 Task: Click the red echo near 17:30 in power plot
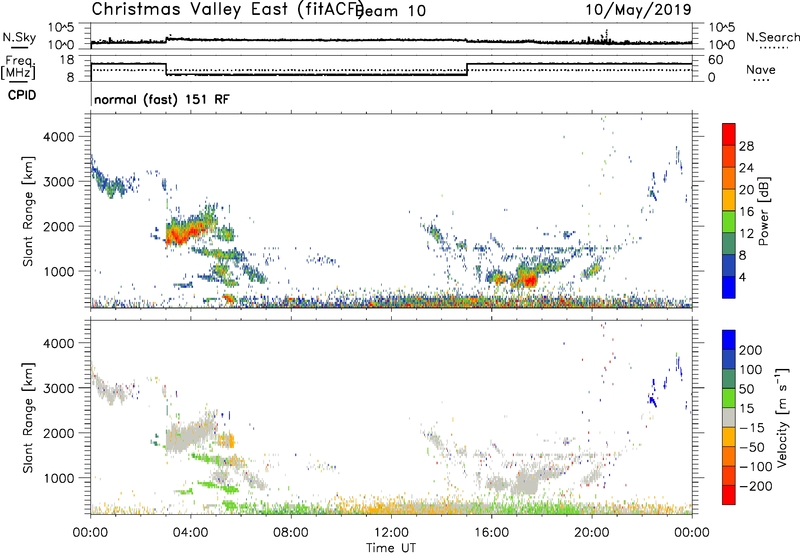(528, 279)
